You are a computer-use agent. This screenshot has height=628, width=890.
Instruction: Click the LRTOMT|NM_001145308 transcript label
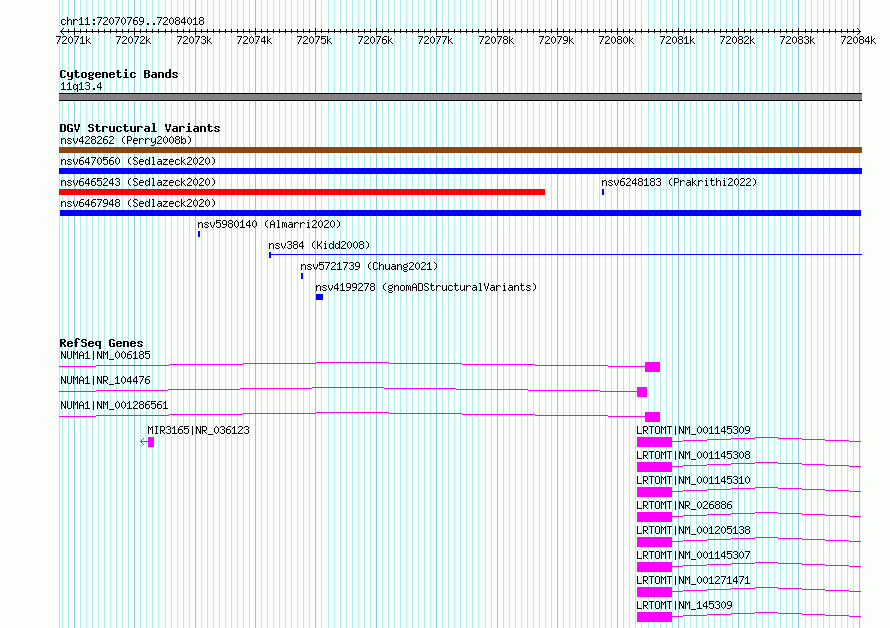(693, 455)
